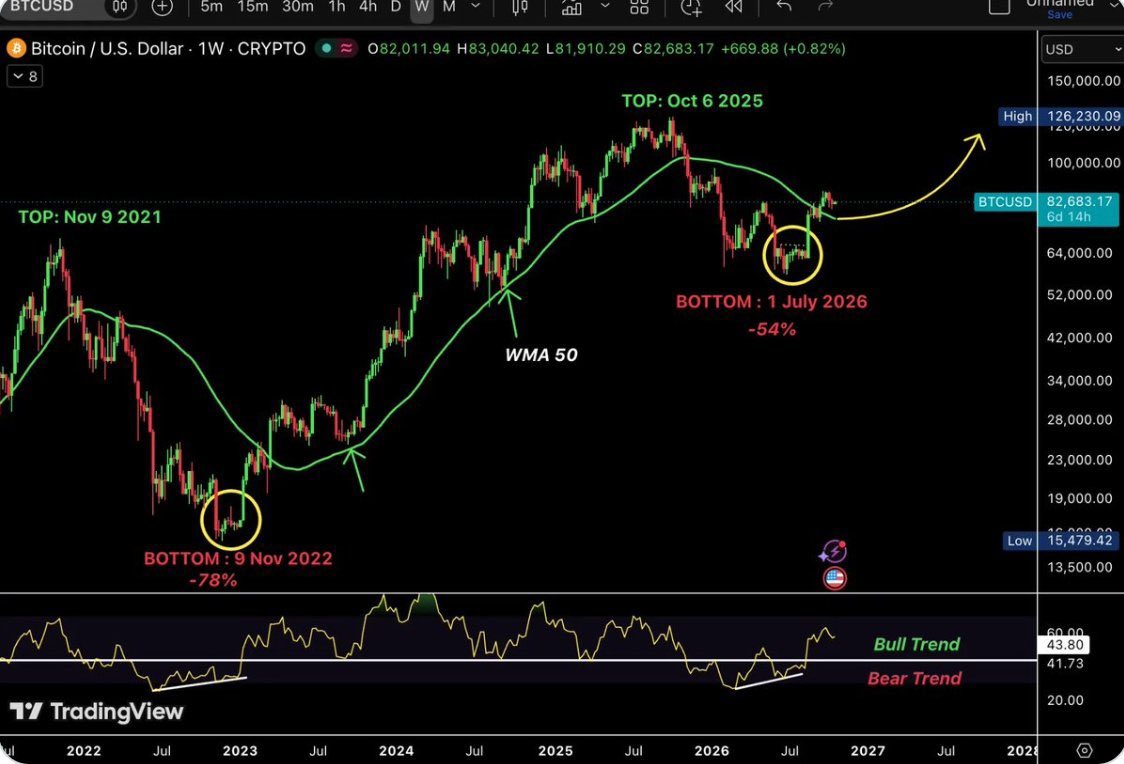The height and width of the screenshot is (764, 1124).
Task: Redo the last chart action
Action: (x=825, y=6)
